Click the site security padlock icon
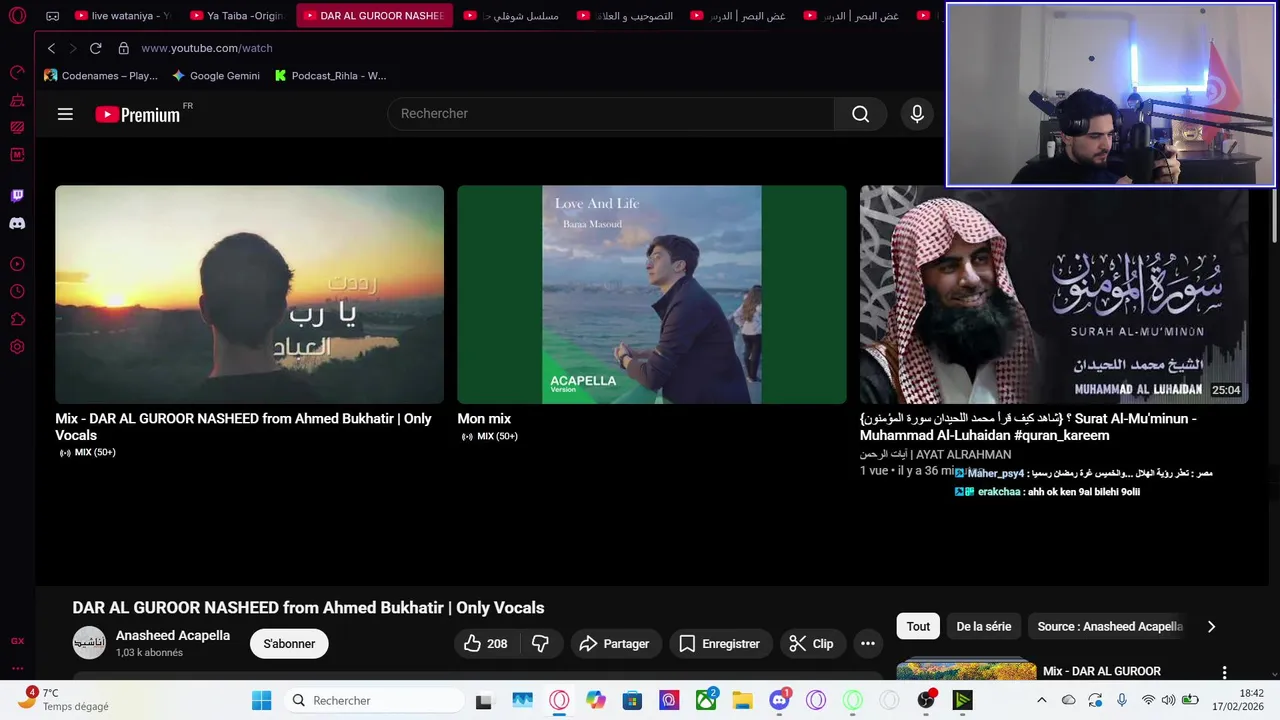 pos(124,48)
